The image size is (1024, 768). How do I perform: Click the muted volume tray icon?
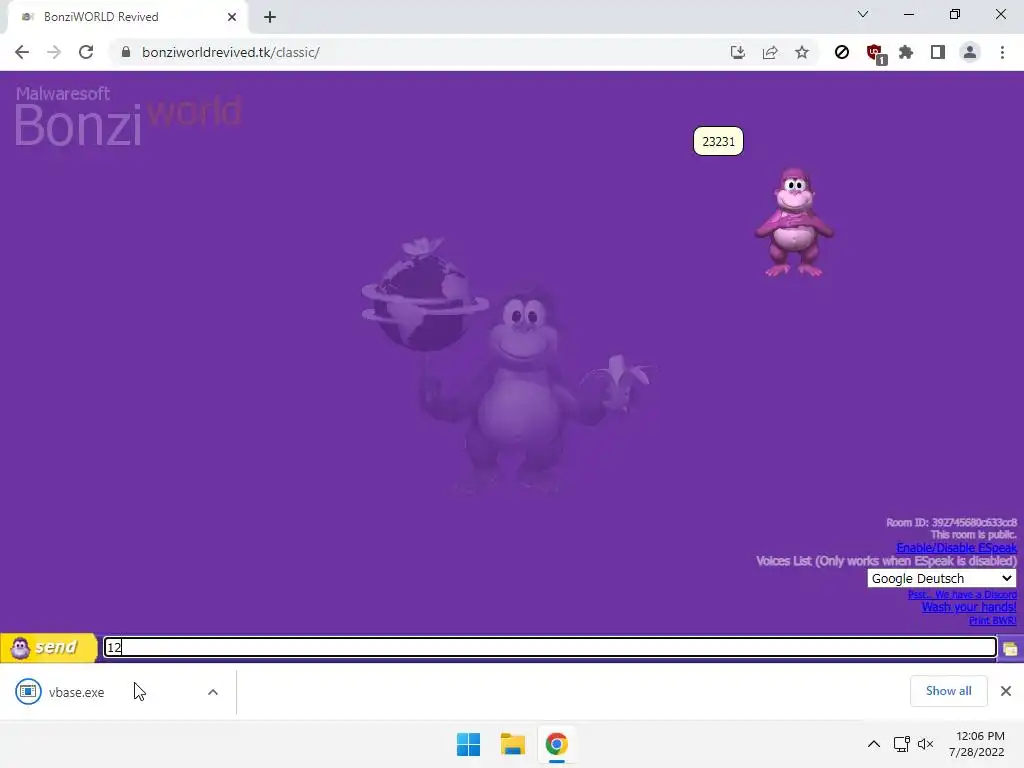(925, 744)
